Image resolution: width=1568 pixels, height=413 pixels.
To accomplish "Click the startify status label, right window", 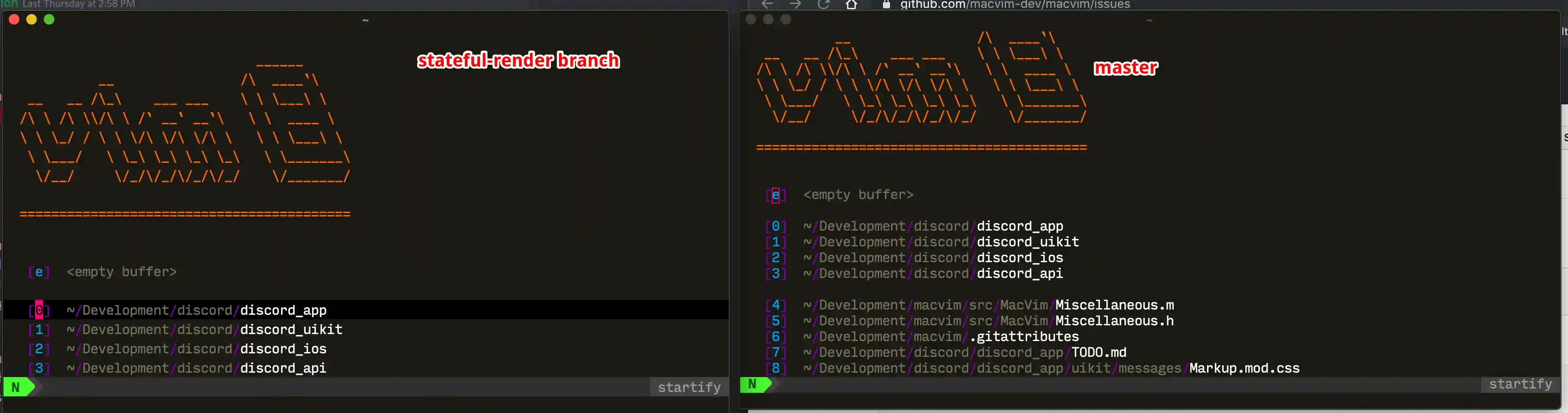I will 1520,385.
